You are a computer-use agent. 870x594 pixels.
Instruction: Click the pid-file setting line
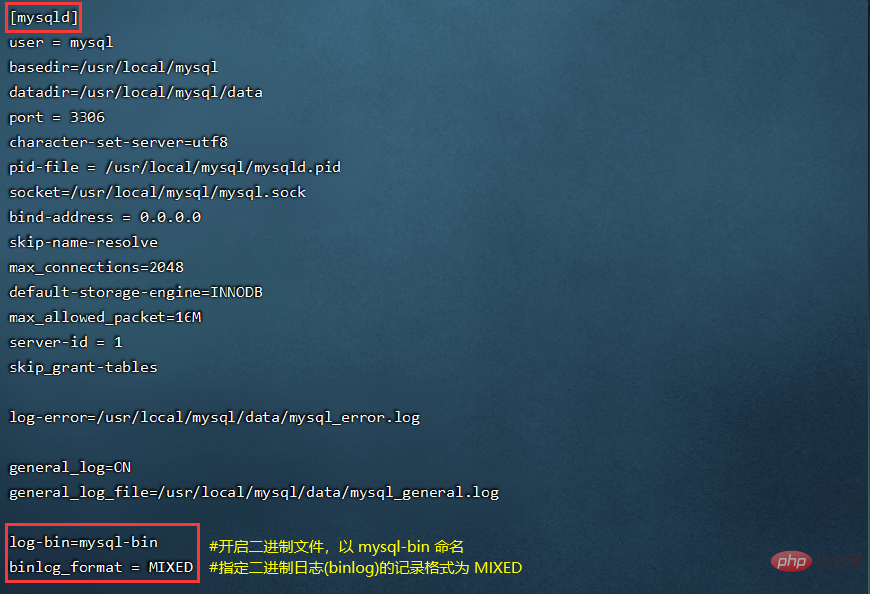tap(175, 167)
